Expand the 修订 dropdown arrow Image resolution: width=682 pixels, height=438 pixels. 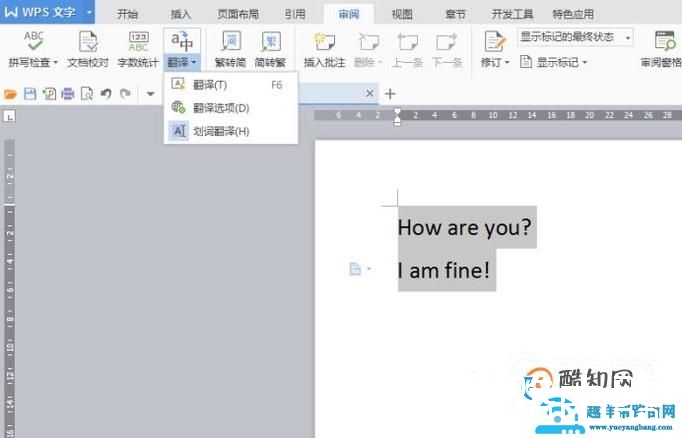pyautogui.click(x=507, y=63)
